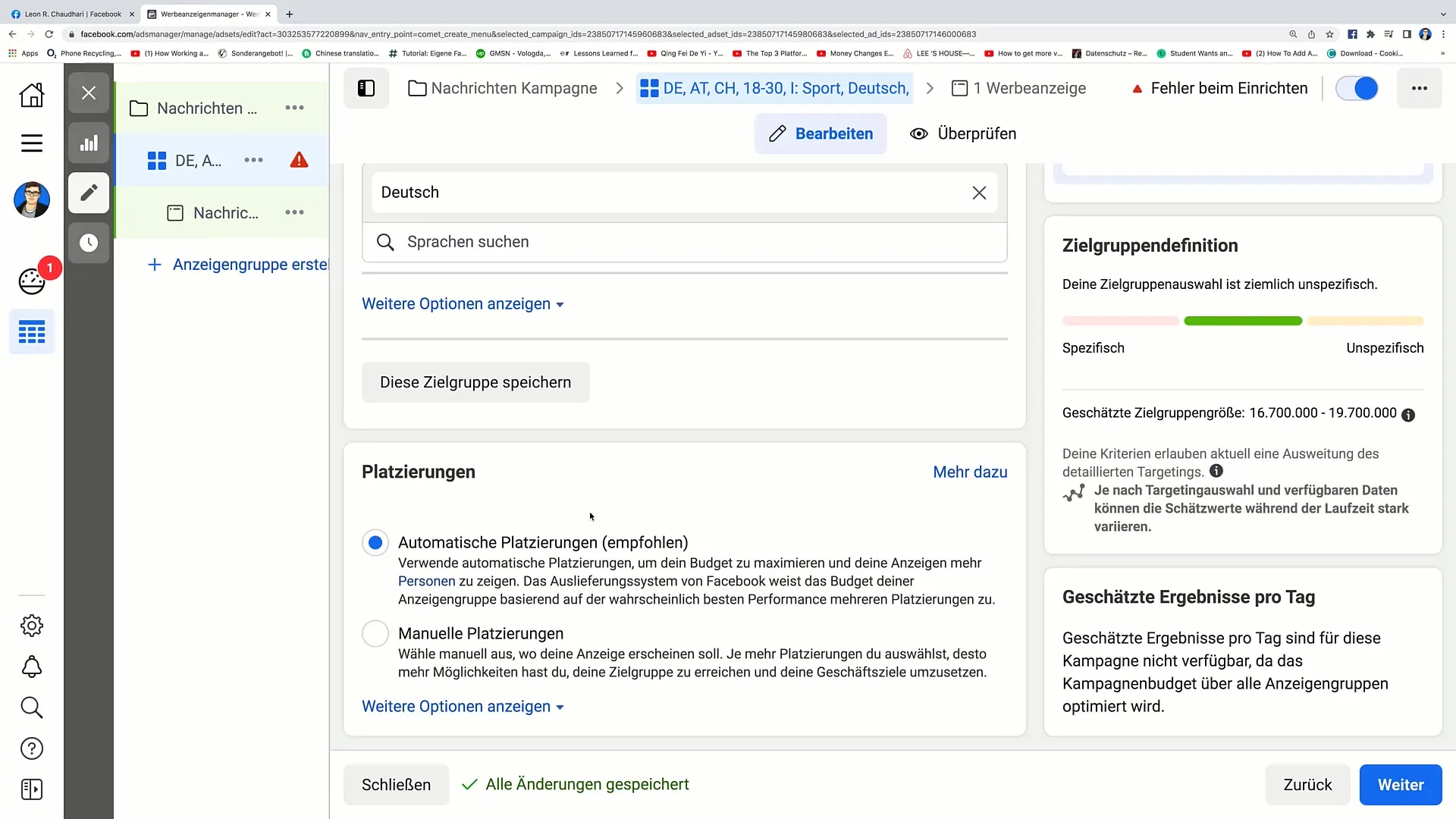Click the search magnifier in left rail
1456x819 pixels.
click(32, 708)
